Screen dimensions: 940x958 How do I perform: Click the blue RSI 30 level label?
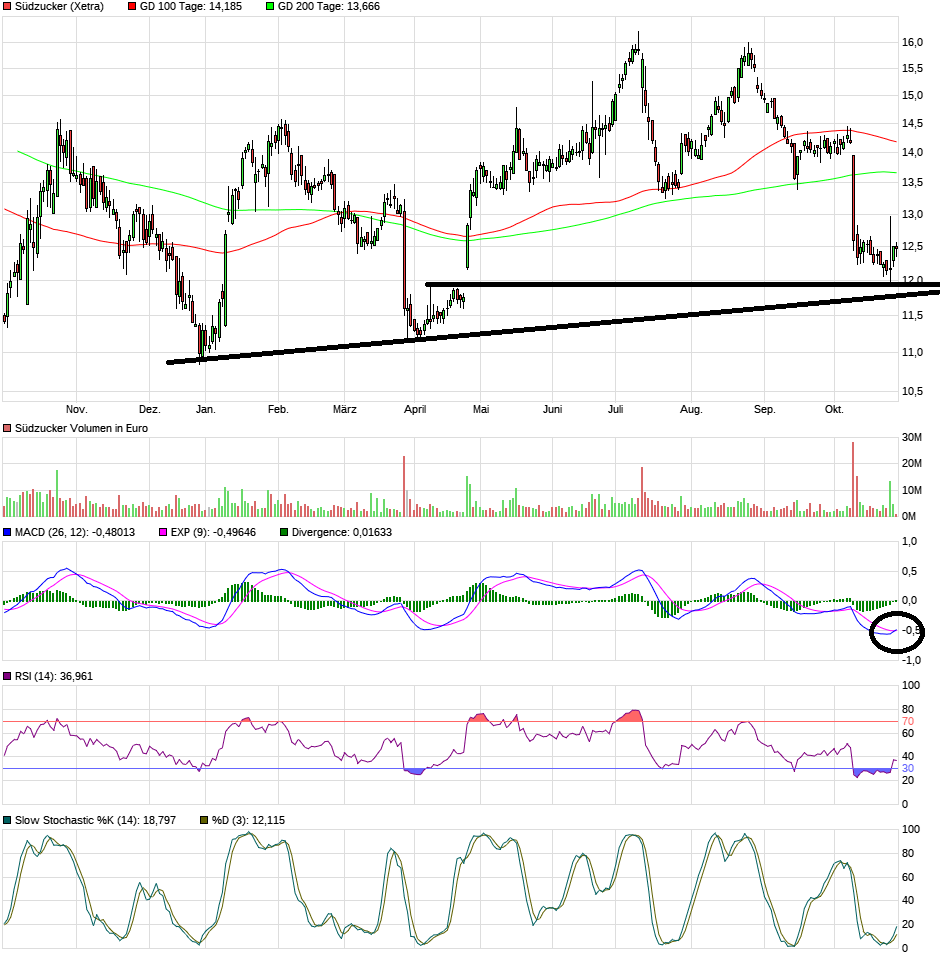pos(908,769)
